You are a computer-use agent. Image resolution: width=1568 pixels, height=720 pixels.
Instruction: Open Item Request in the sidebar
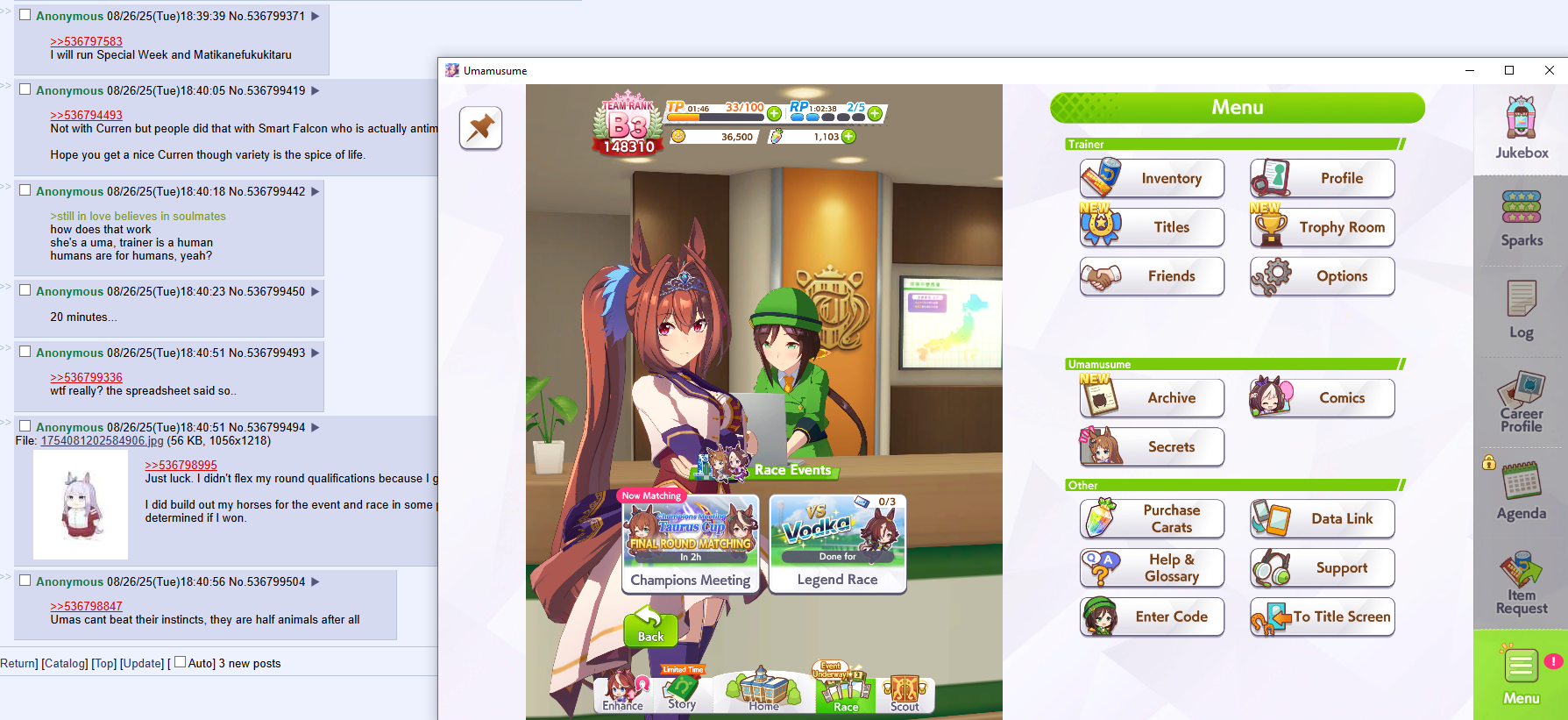click(1522, 583)
